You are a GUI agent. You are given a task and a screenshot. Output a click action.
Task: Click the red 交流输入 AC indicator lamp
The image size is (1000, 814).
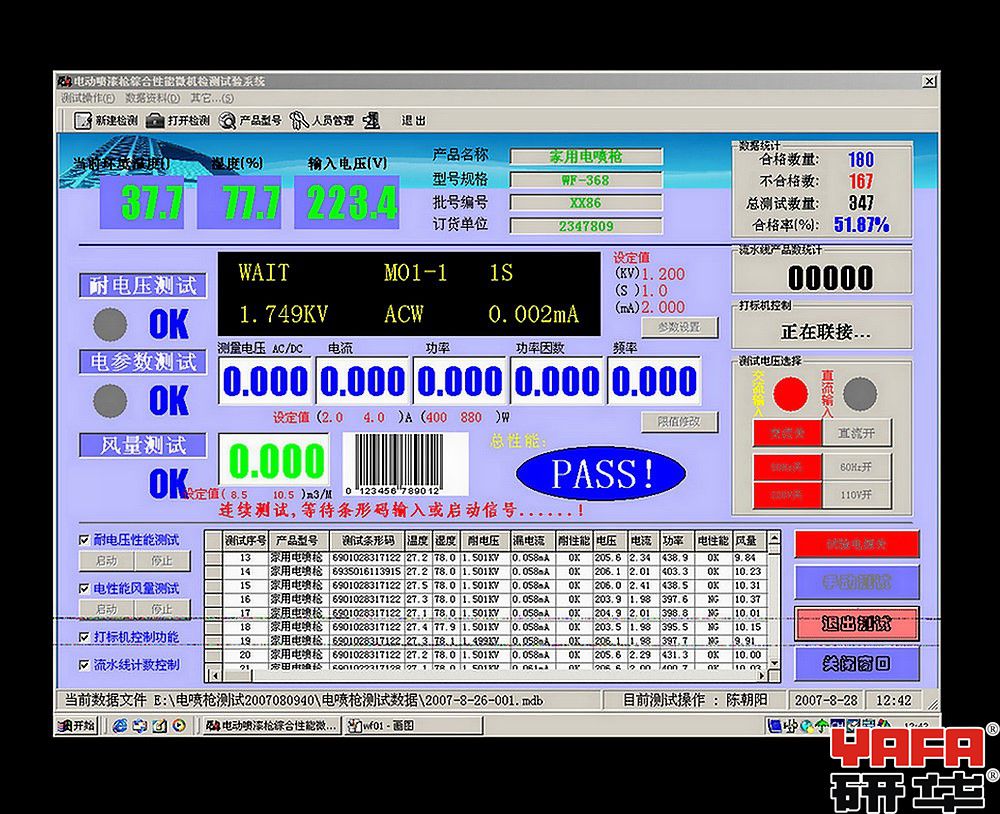(790, 394)
